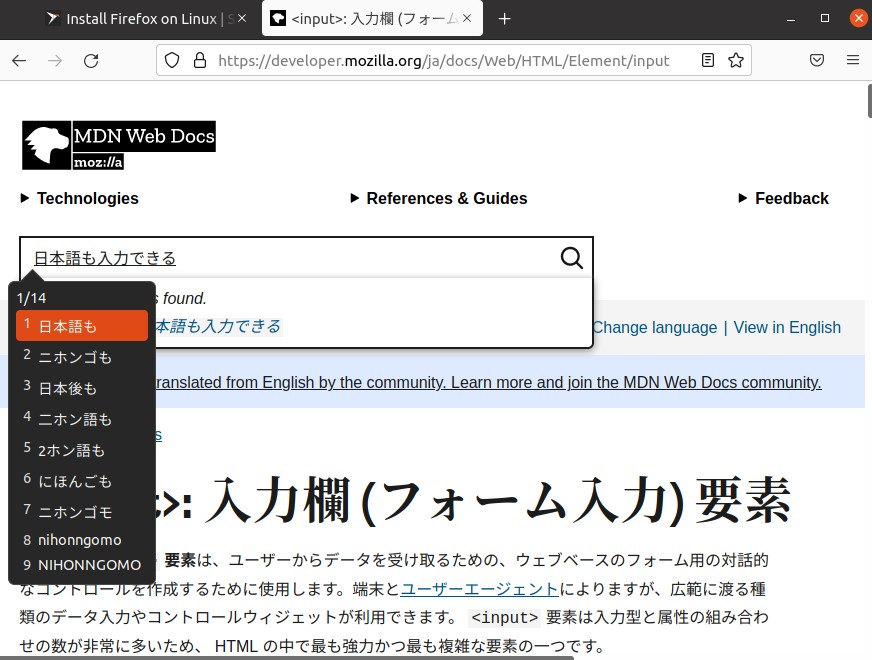
Task: Open reader view from the address bar
Action: tap(708, 60)
